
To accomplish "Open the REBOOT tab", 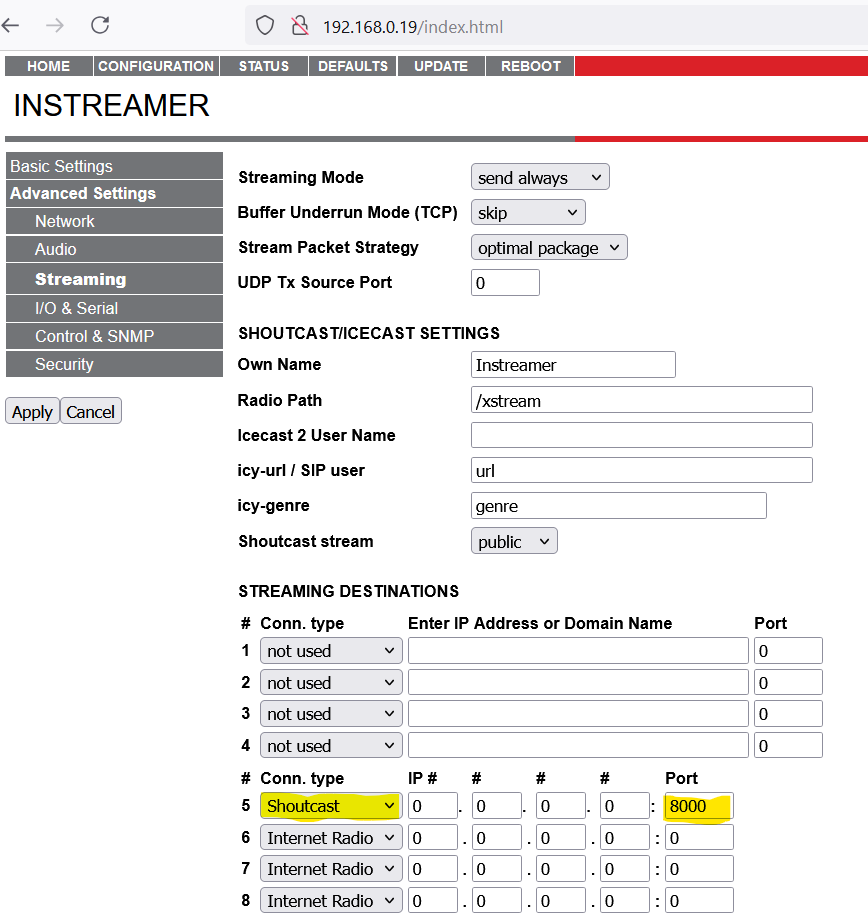I will pyautogui.click(x=529, y=66).
